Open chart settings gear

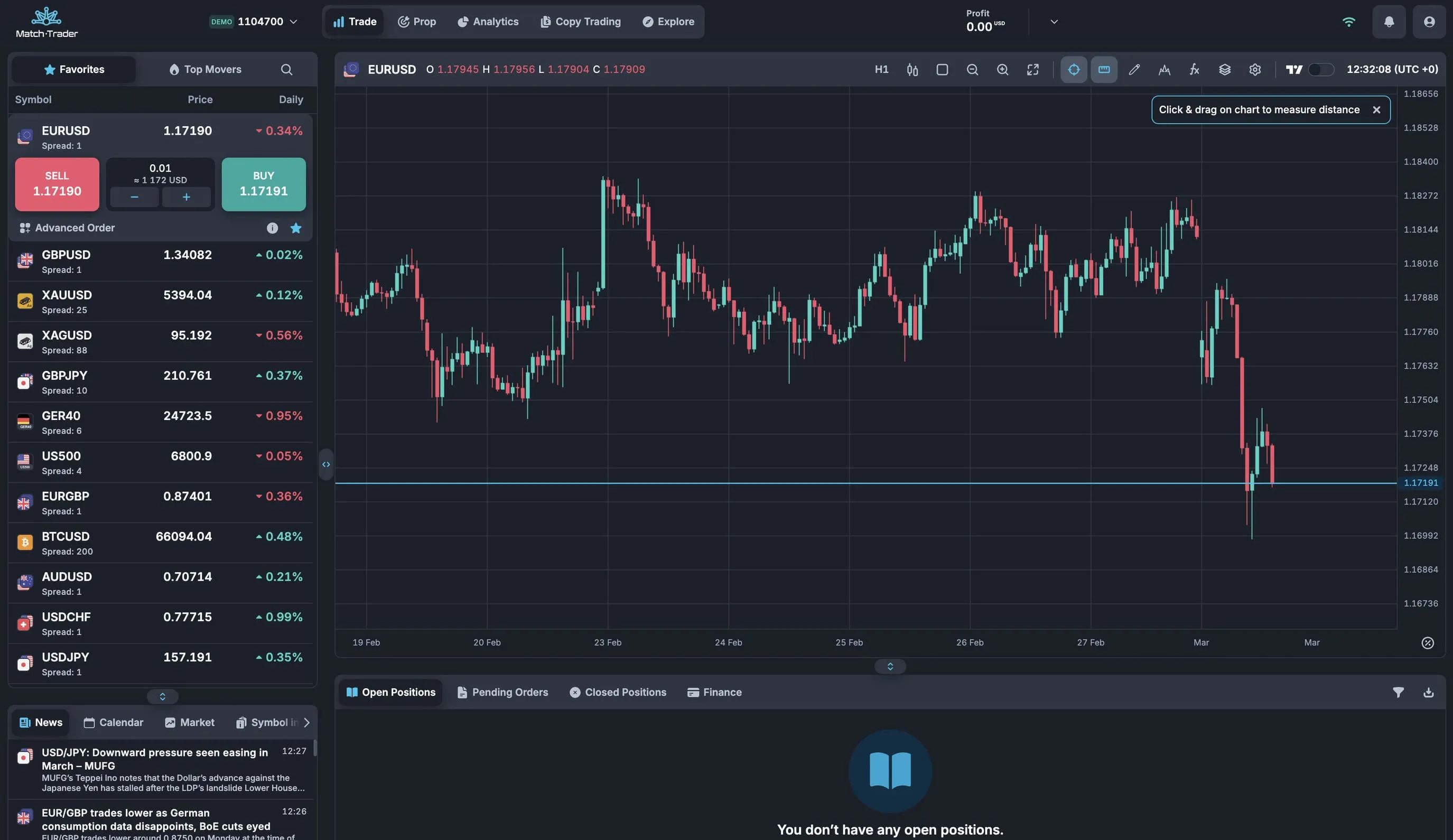(1255, 69)
